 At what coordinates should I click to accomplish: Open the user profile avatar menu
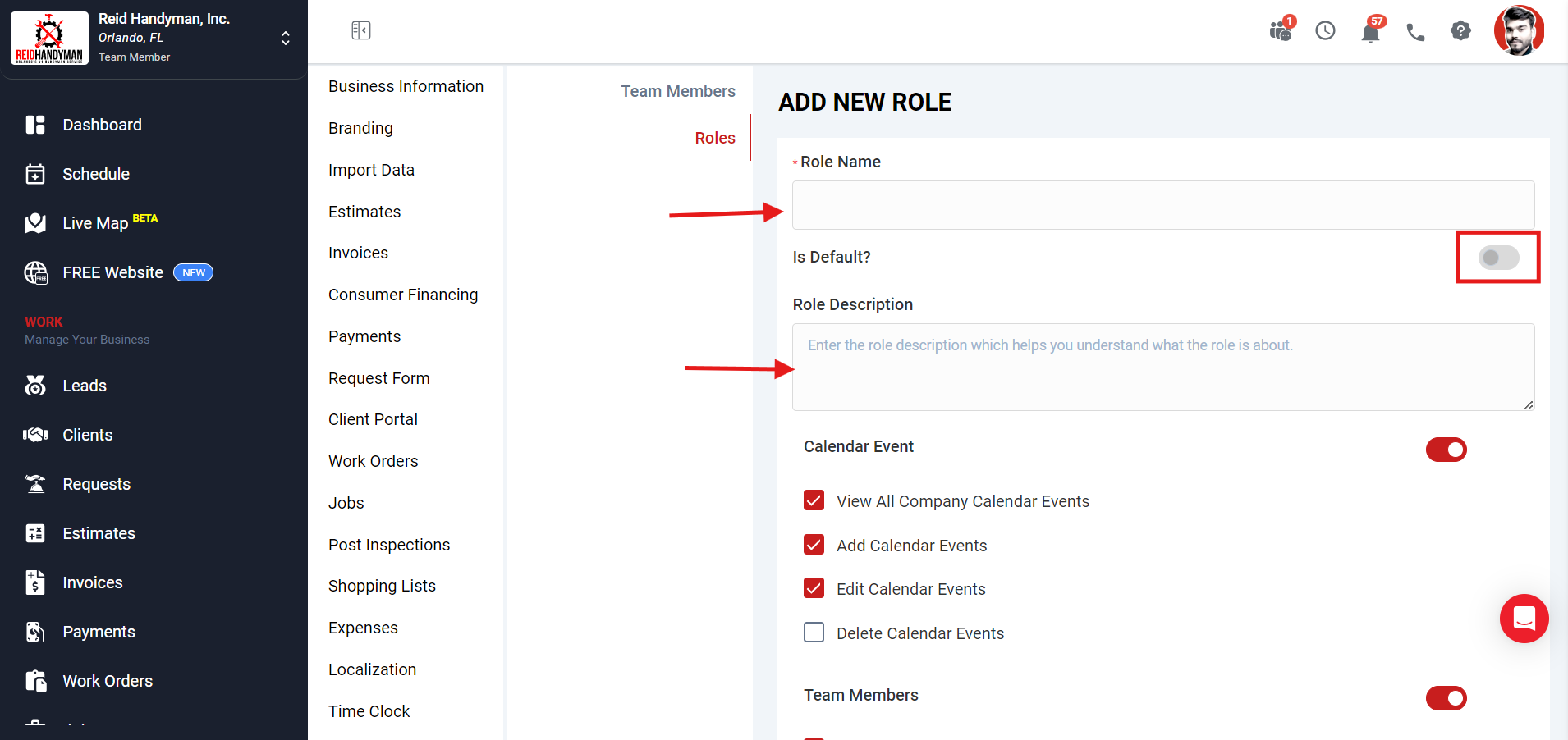tap(1519, 31)
